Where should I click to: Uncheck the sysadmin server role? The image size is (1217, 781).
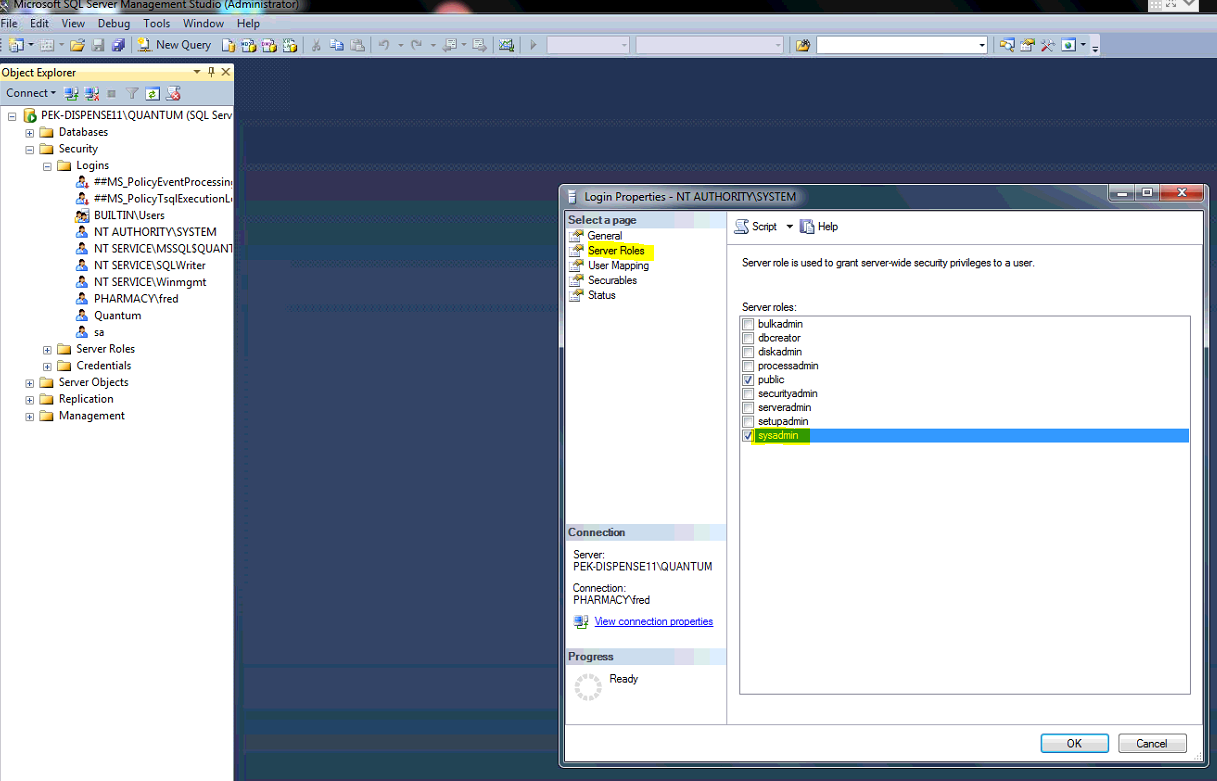(748, 436)
